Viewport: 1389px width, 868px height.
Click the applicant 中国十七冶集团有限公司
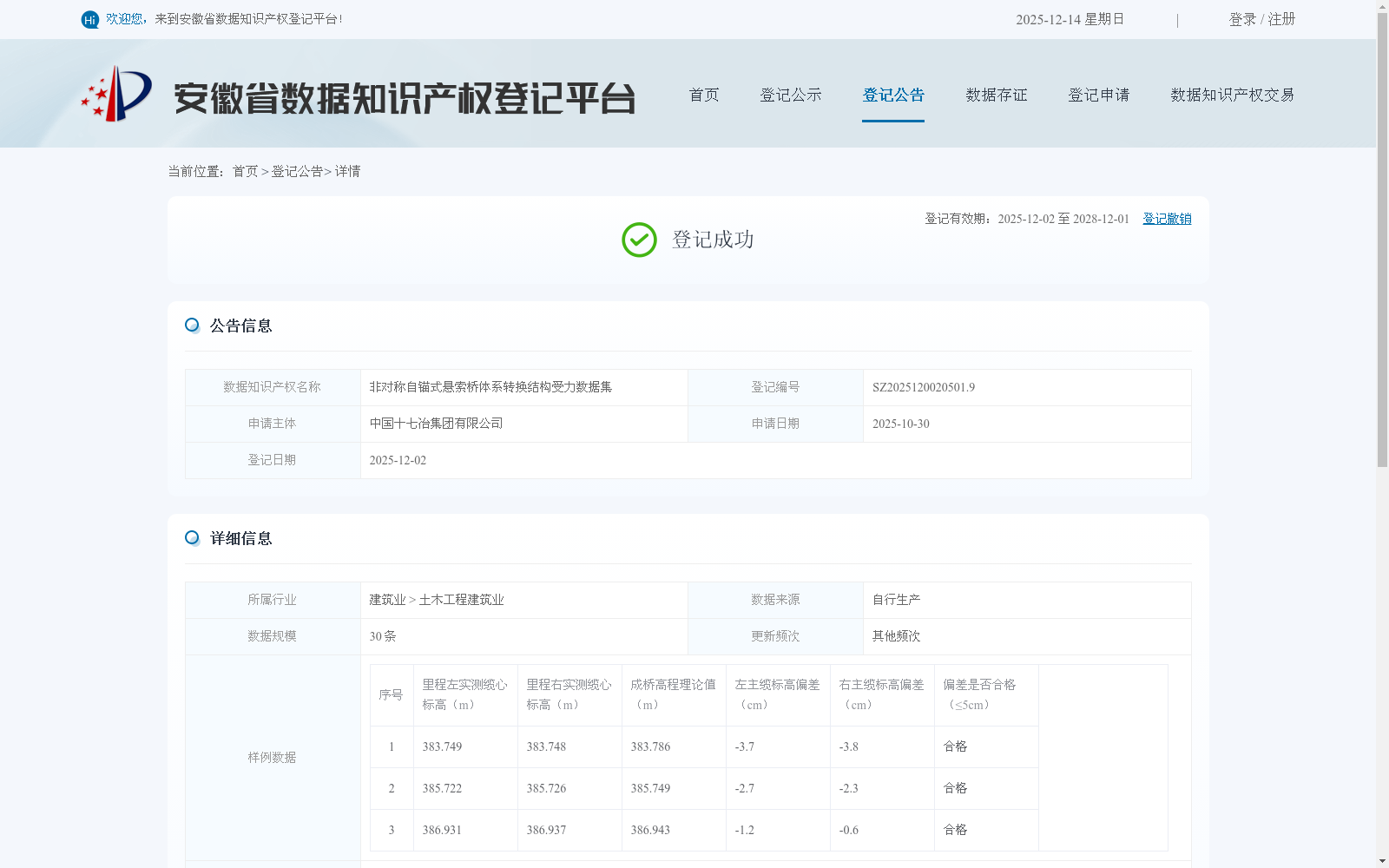click(436, 424)
